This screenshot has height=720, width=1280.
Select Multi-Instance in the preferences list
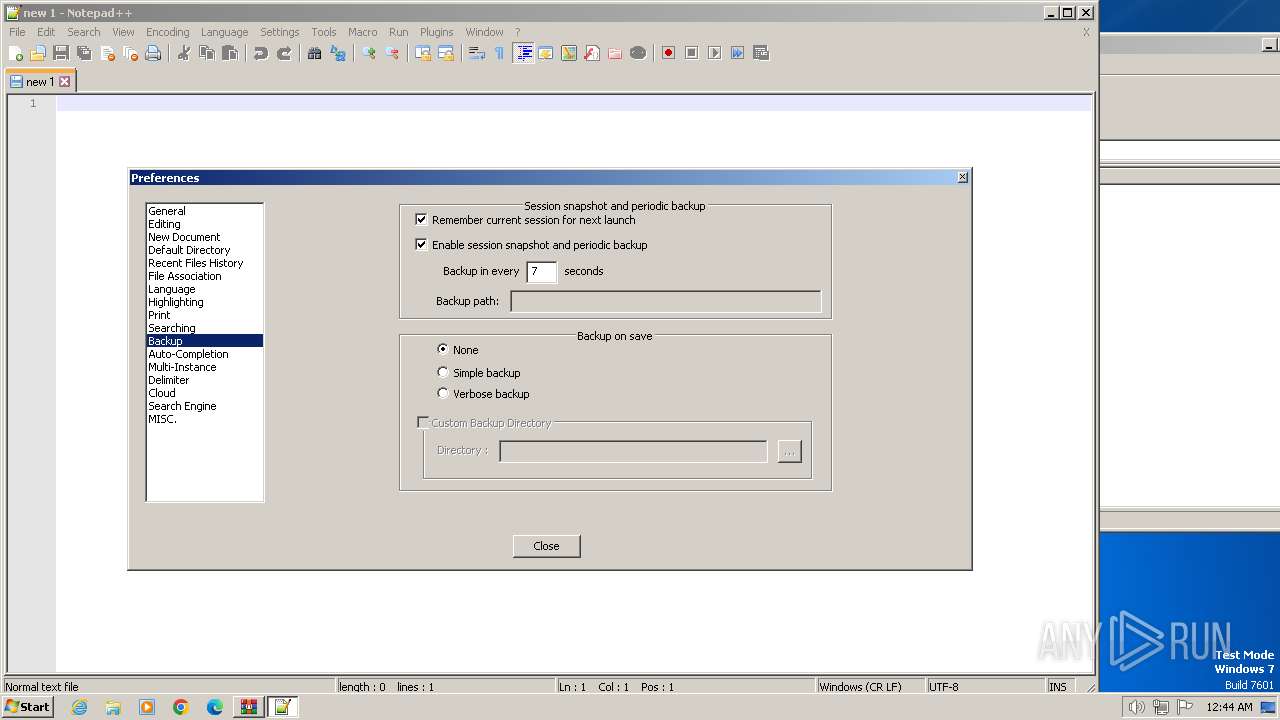tap(204, 367)
